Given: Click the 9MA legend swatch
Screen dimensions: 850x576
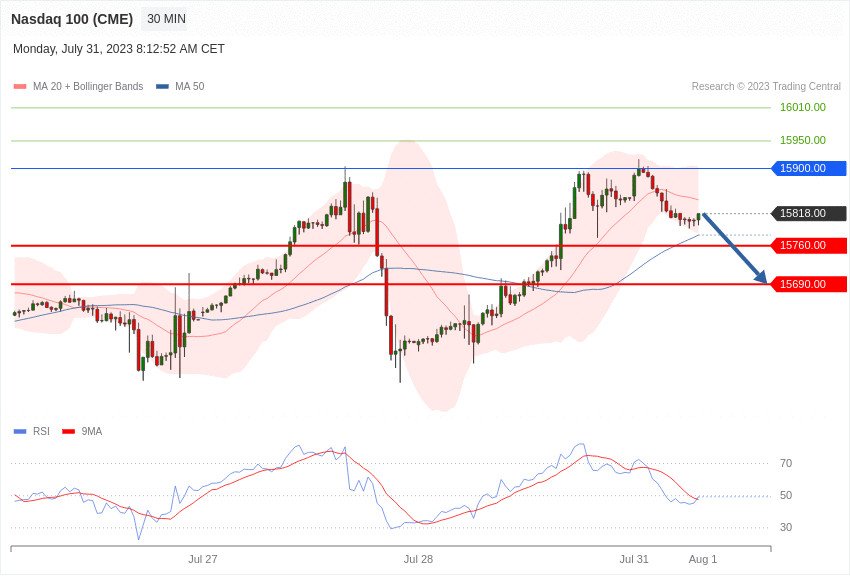Looking at the screenshot, I should 69,432.
